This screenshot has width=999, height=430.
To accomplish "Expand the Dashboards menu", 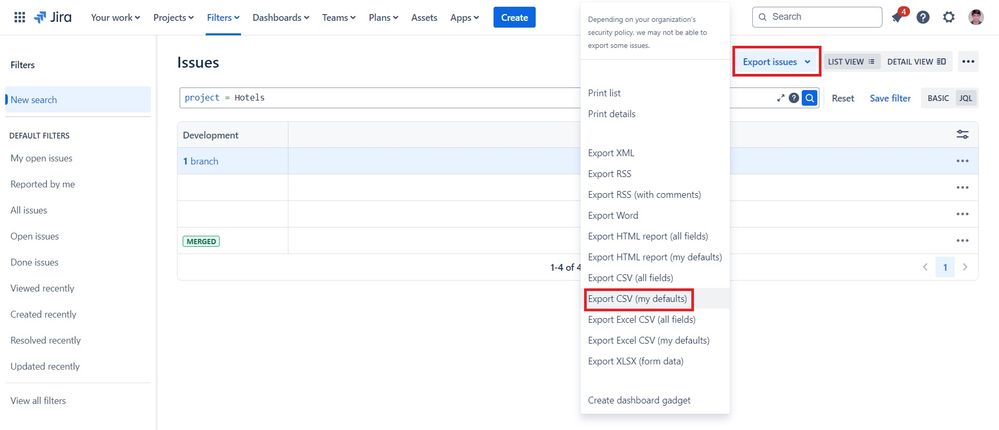I will (280, 18).
